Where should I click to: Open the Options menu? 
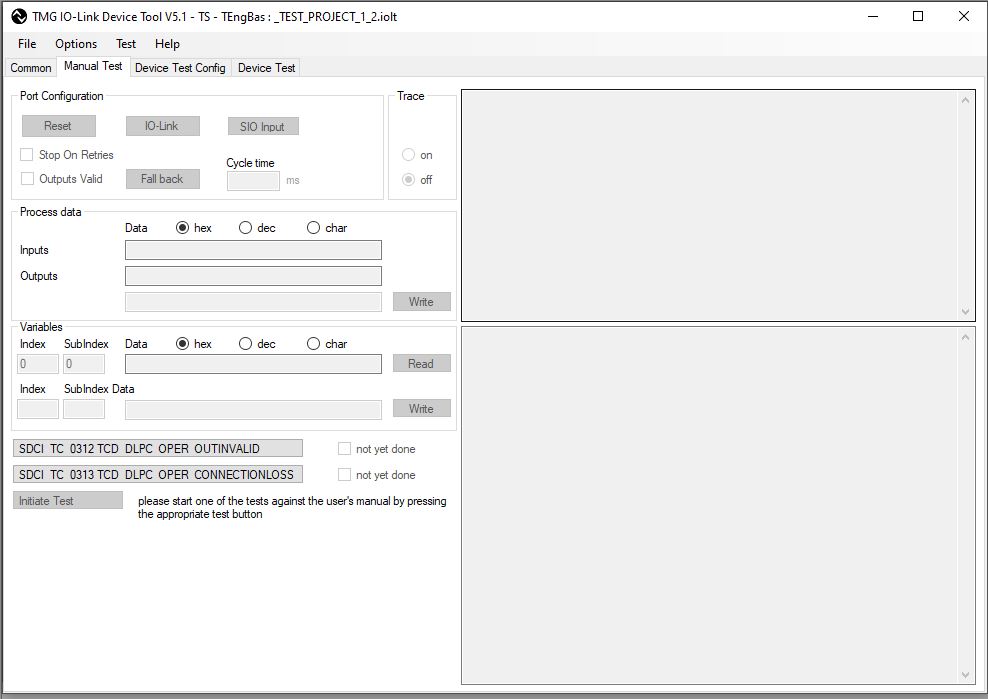[x=76, y=44]
